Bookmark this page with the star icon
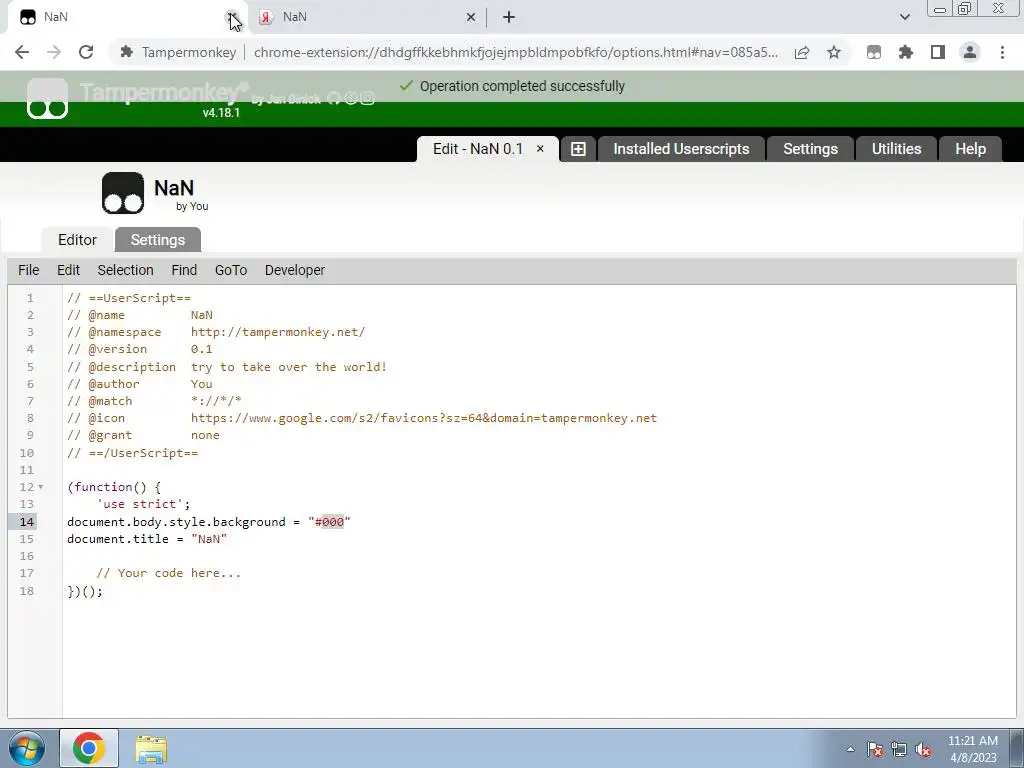Image resolution: width=1024 pixels, height=768 pixels. tap(834, 52)
